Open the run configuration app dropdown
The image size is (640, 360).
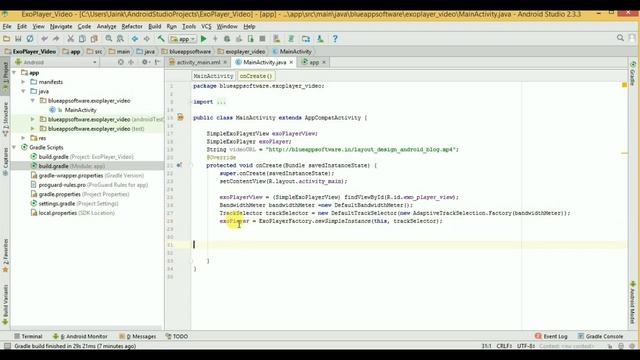pos(183,39)
